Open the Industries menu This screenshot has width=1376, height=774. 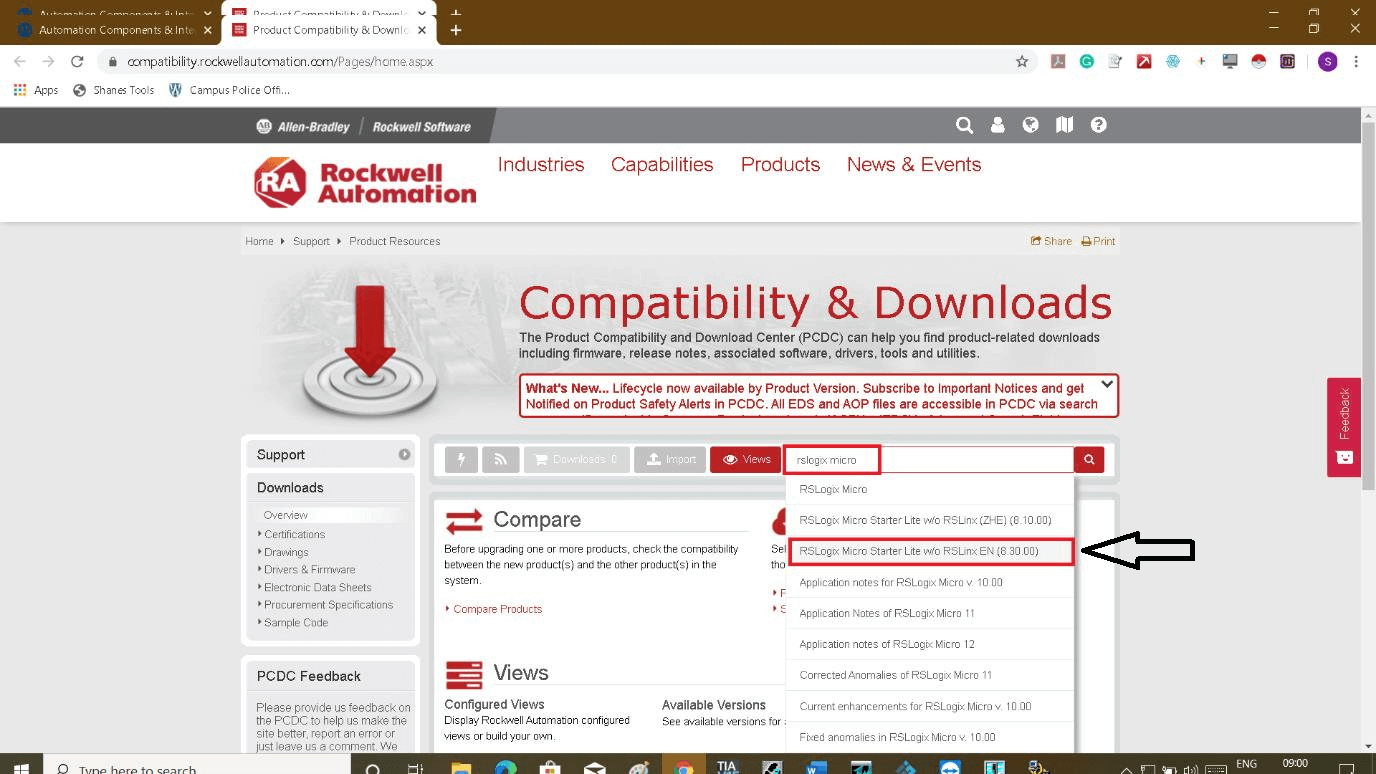pyautogui.click(x=541, y=164)
